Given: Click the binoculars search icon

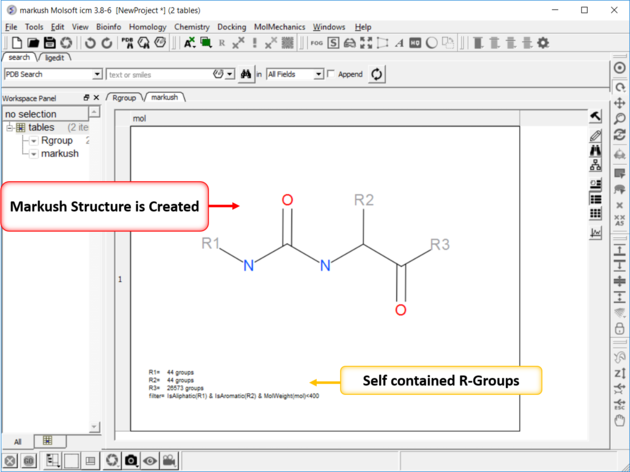Looking at the screenshot, I should tap(244, 74).
